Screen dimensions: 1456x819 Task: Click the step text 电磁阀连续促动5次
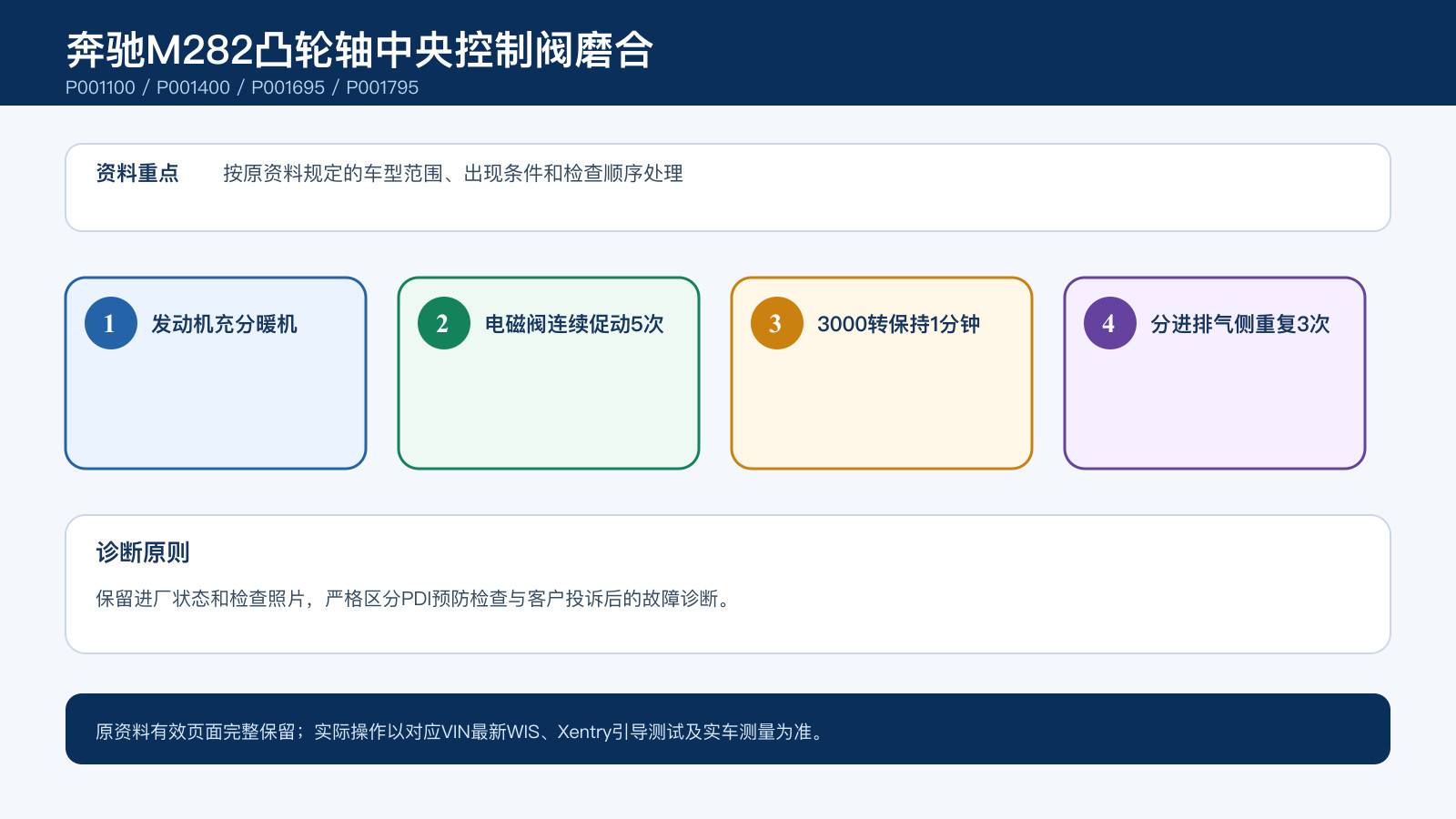pos(574,324)
